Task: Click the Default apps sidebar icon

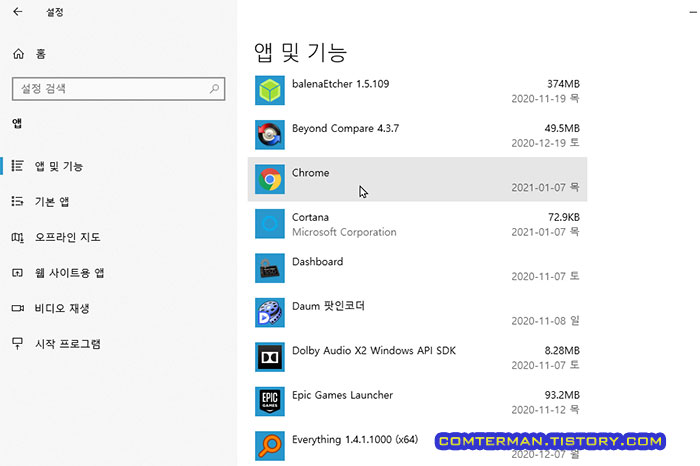Action: [x=17, y=201]
